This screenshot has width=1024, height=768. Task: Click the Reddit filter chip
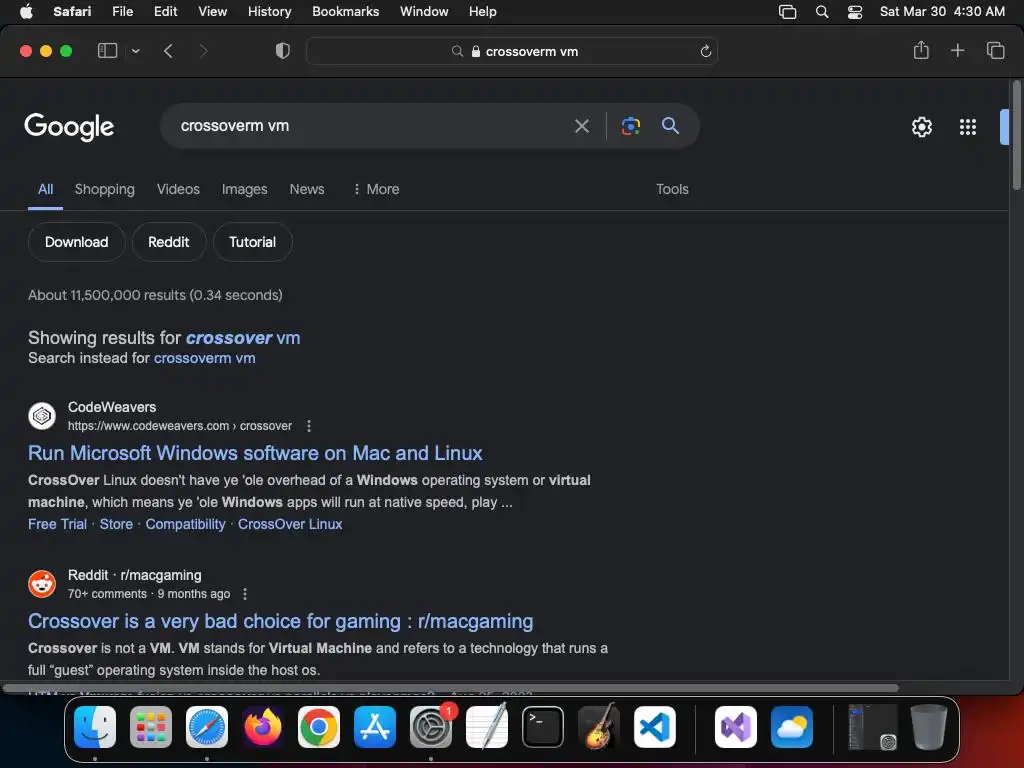(168, 242)
